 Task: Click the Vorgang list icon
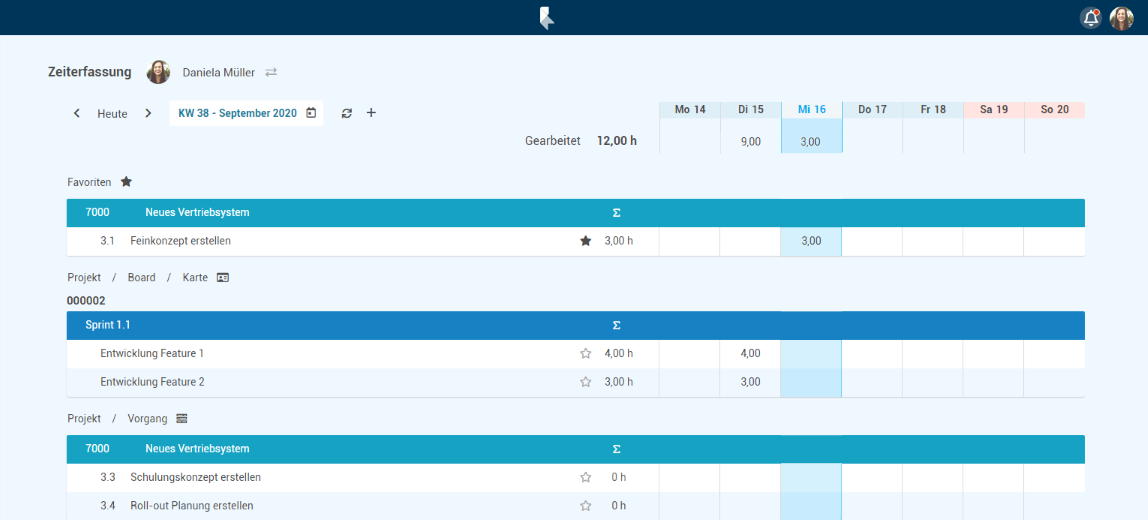click(182, 419)
